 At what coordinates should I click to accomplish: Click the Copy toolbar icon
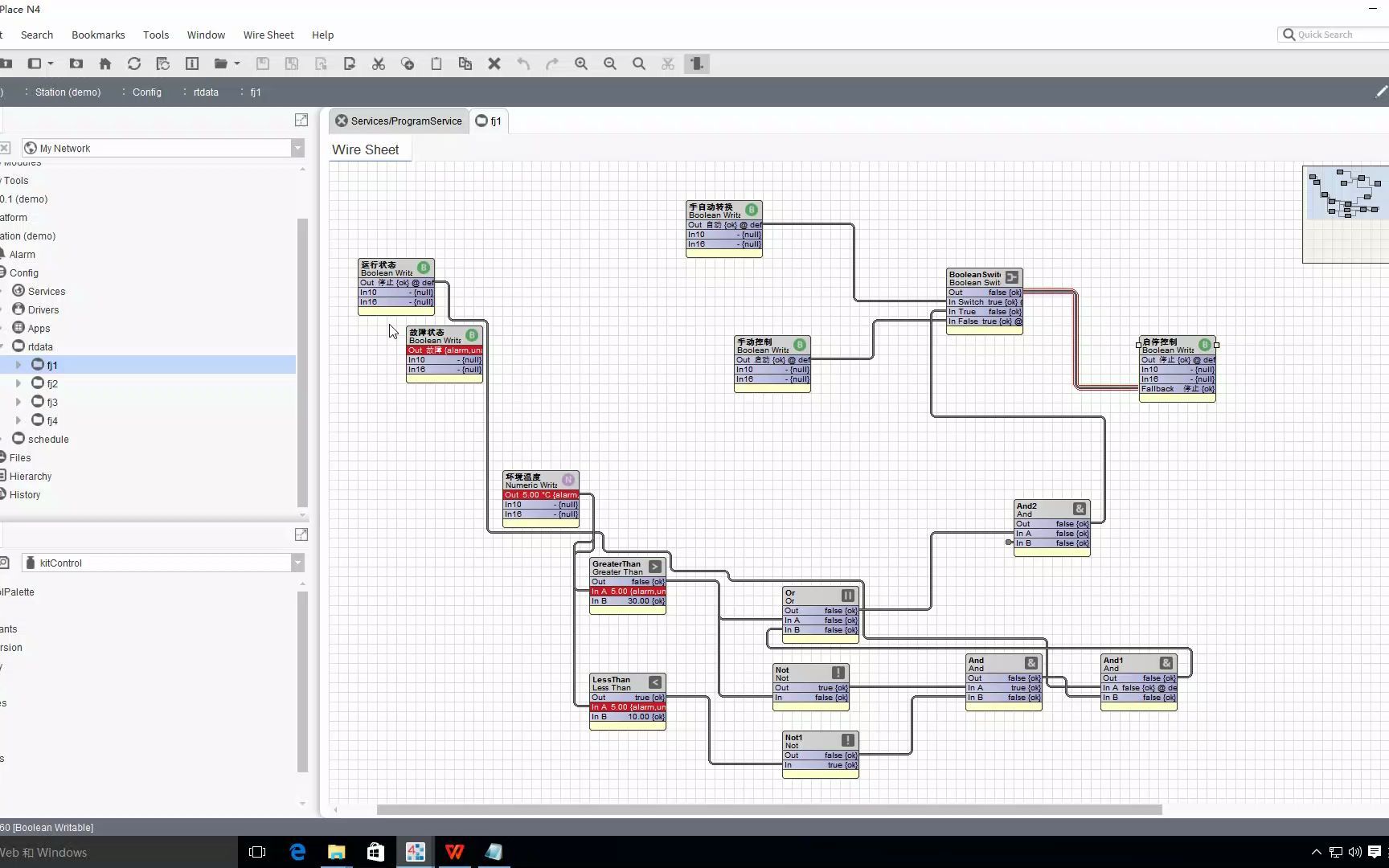[x=408, y=63]
